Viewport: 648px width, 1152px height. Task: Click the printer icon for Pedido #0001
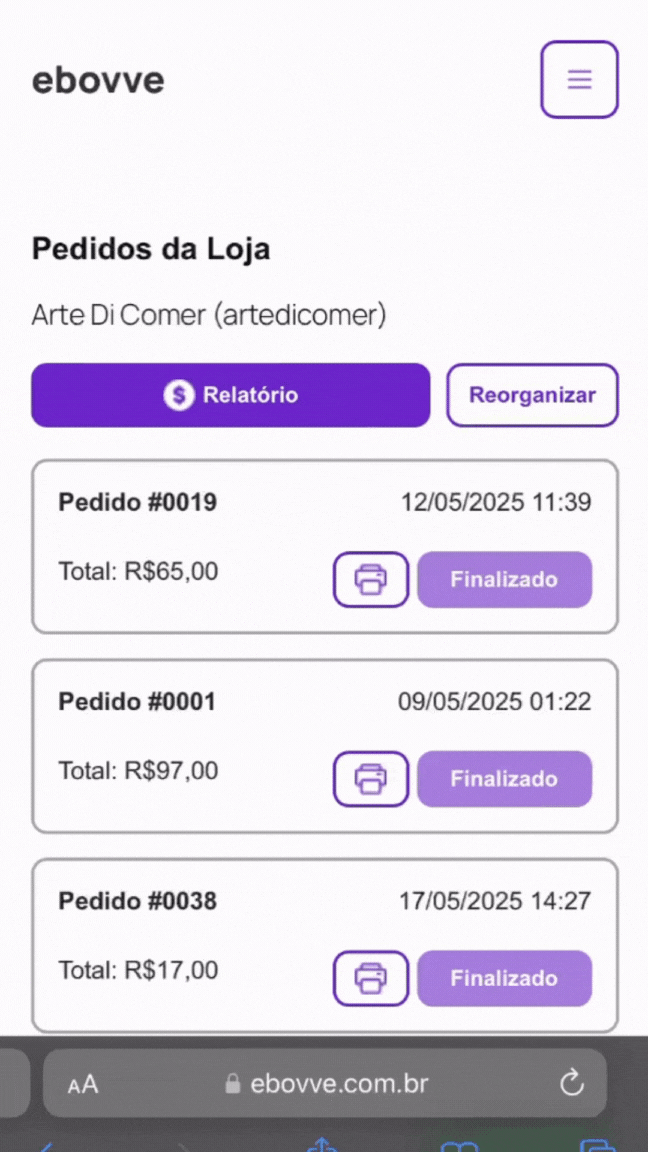[370, 779]
